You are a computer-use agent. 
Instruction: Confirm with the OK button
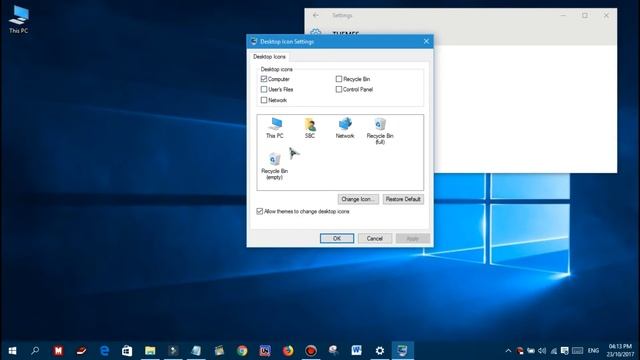click(x=337, y=238)
